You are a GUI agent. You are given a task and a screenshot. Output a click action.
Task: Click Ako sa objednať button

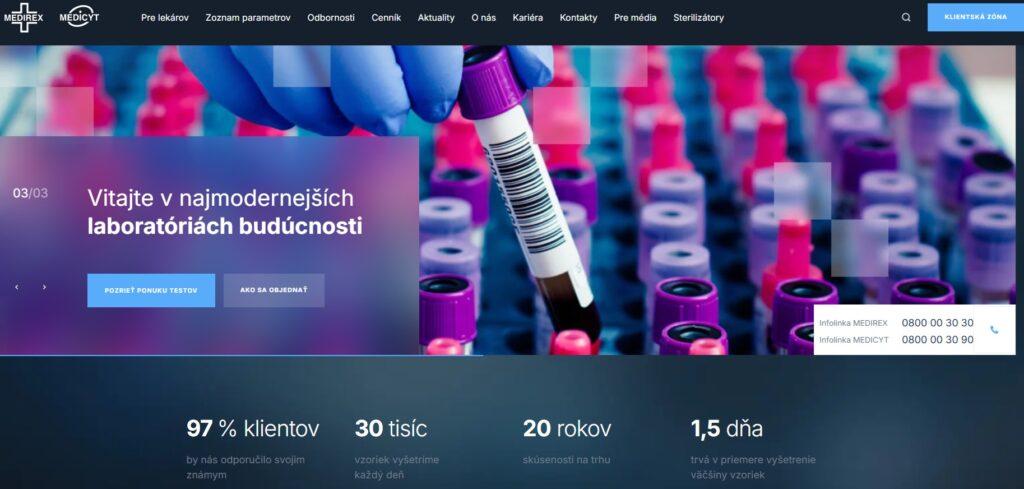coord(274,290)
